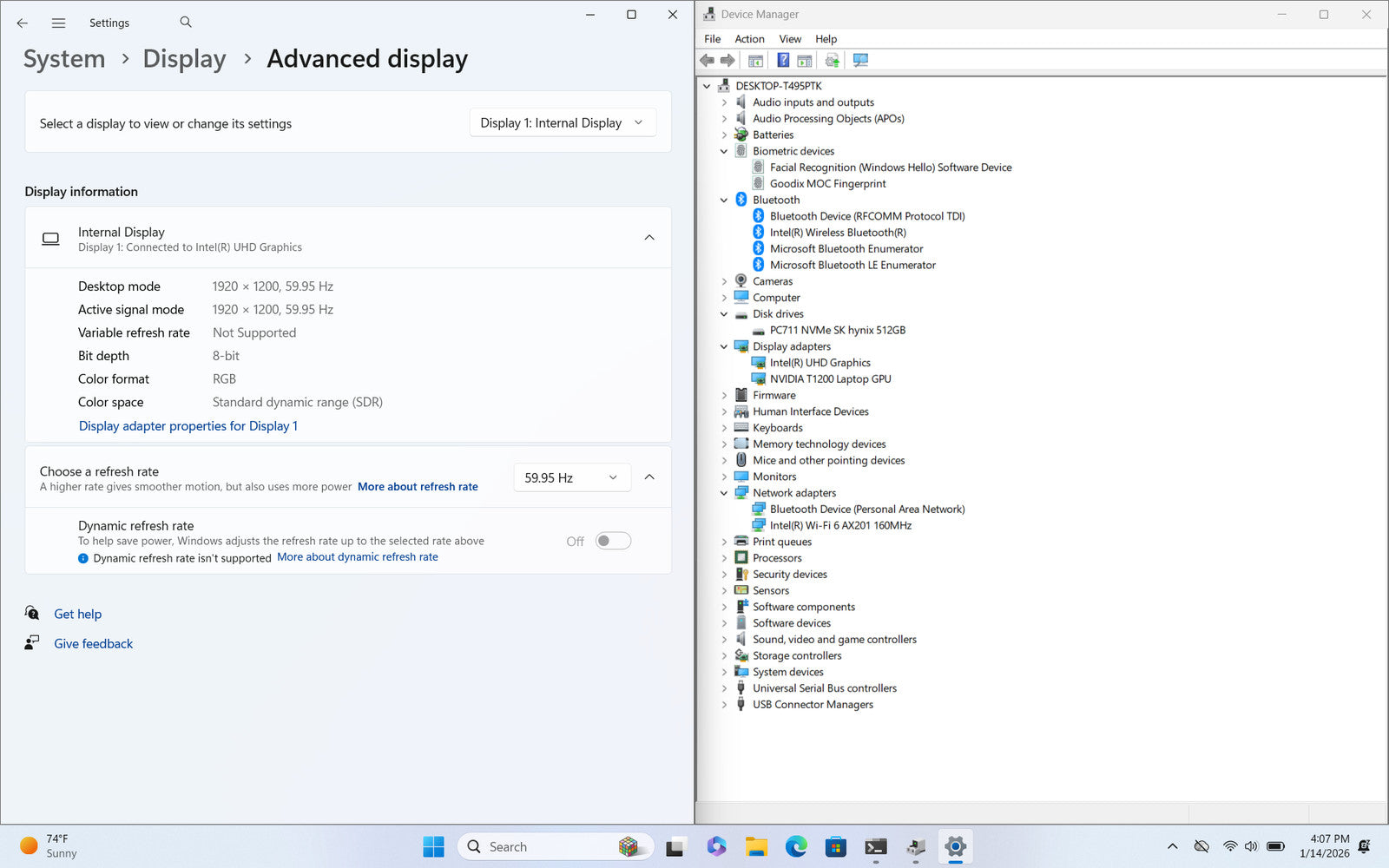The image size is (1389, 868).
Task: Collapse the Internal Display information section
Action: coord(648,238)
